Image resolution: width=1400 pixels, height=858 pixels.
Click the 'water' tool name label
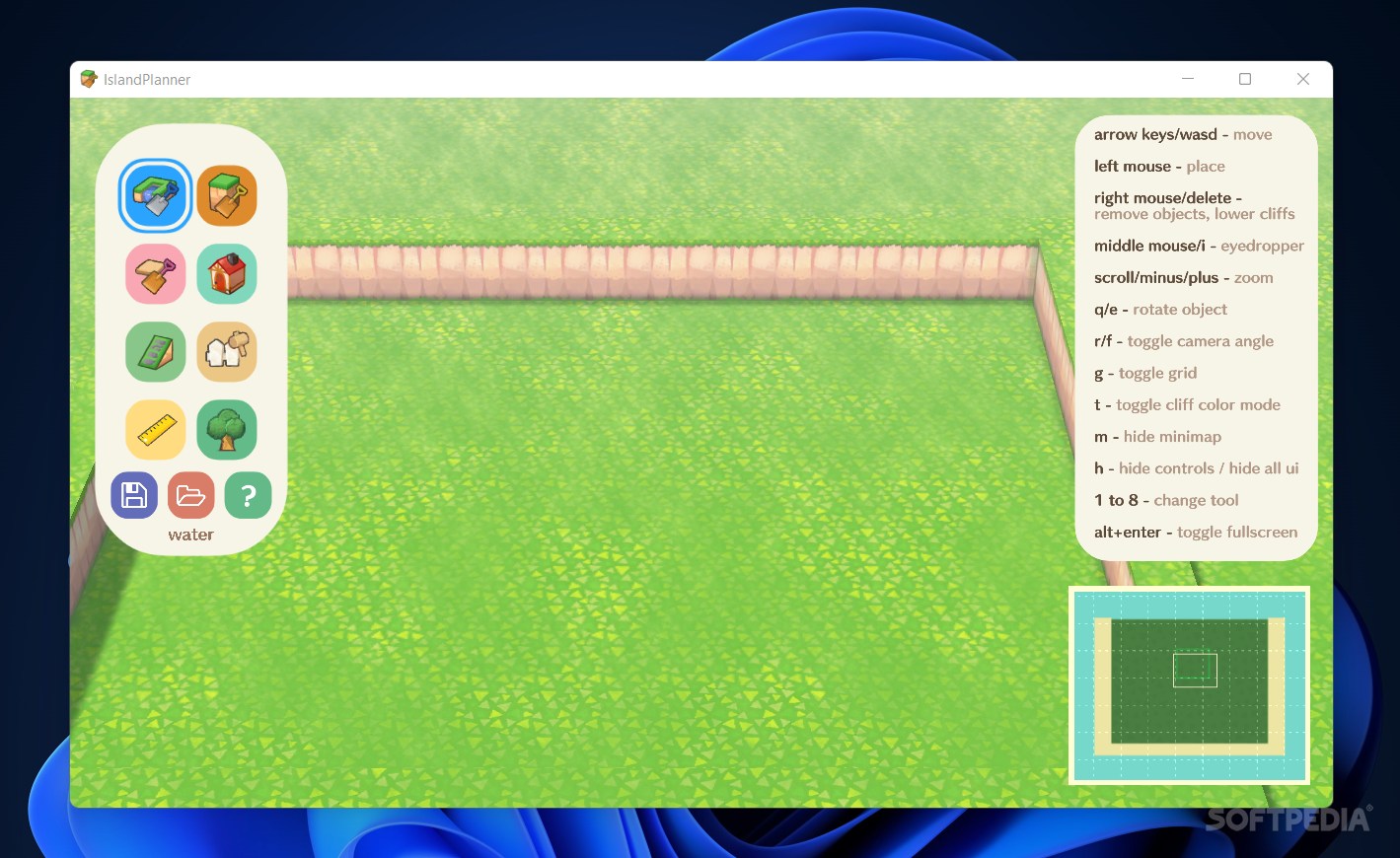tap(190, 535)
